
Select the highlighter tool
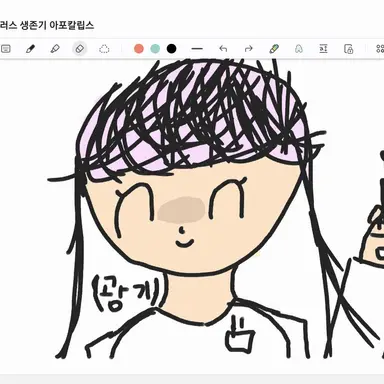point(55,49)
